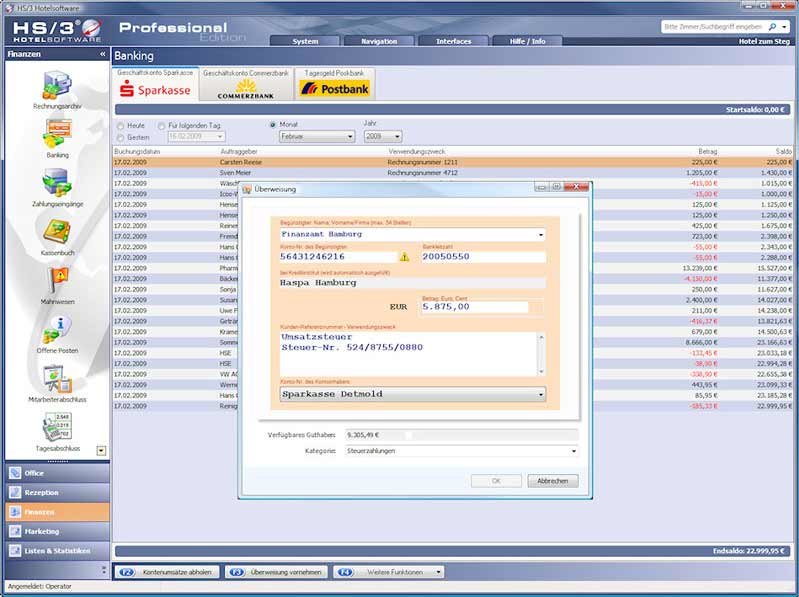Click the F3 key icon in bottom toolbar
Screen dimensions: 799x597
(x=236, y=572)
